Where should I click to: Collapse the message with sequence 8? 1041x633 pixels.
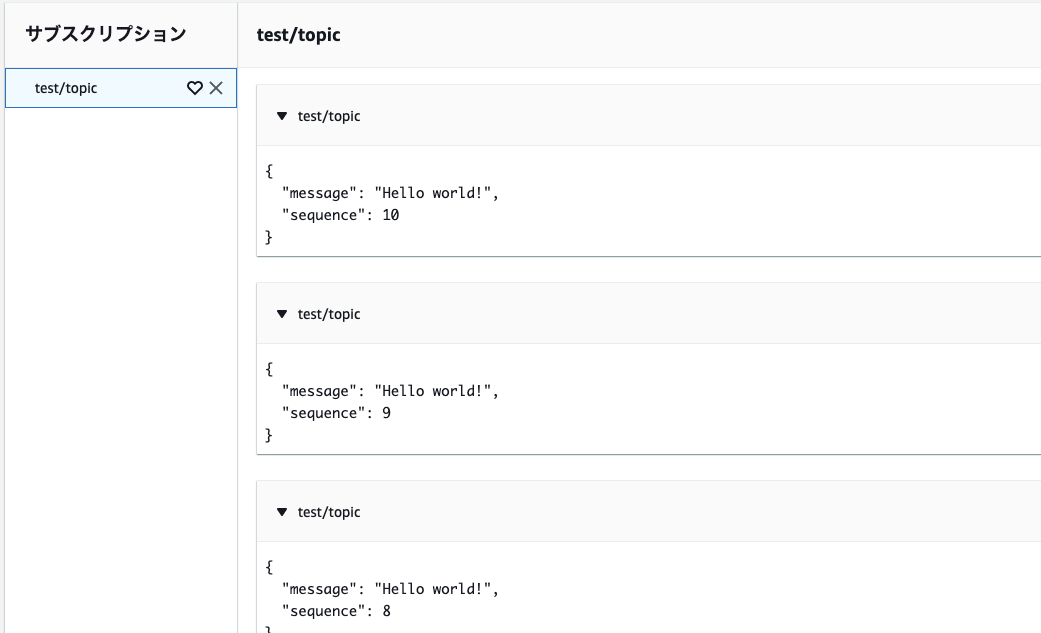click(282, 511)
